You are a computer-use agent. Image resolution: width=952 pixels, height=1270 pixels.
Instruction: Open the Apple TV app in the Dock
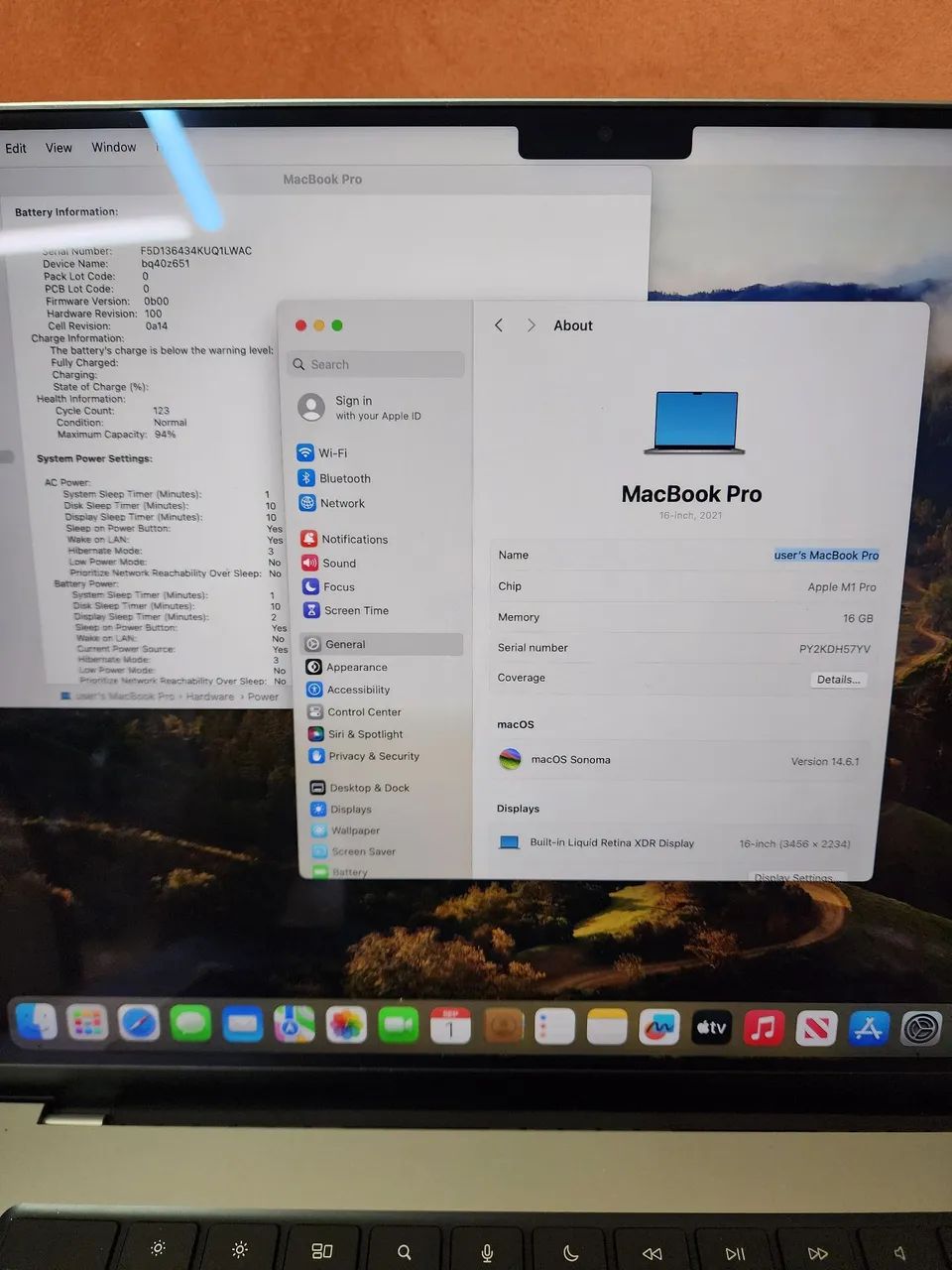tap(711, 1028)
